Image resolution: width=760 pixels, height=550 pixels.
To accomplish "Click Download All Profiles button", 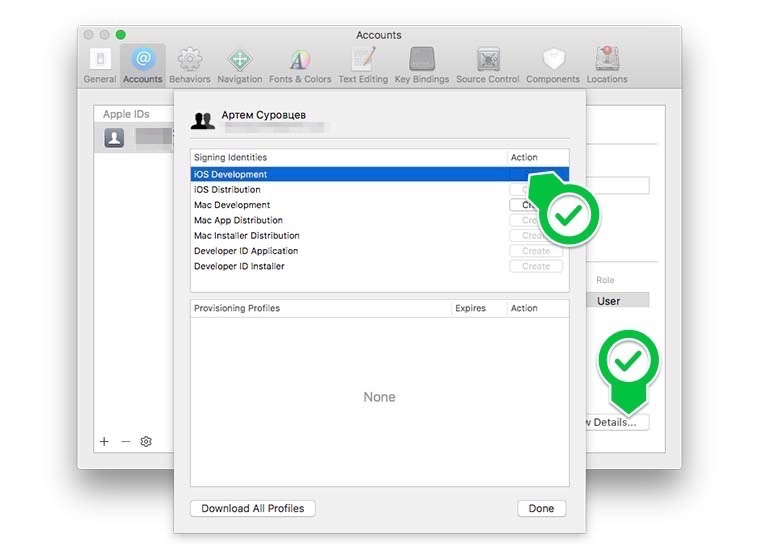I will (253, 508).
